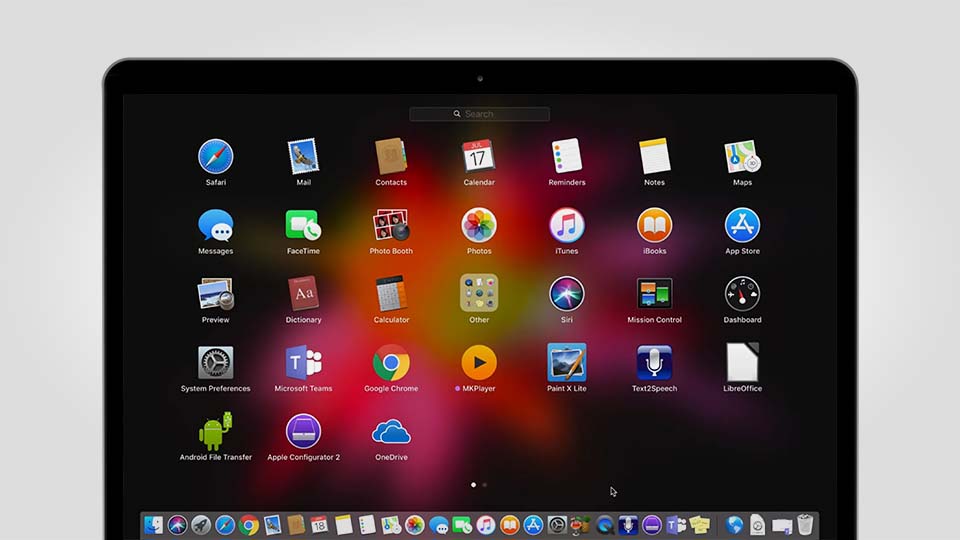Open App Store from the Dock

coord(533,525)
